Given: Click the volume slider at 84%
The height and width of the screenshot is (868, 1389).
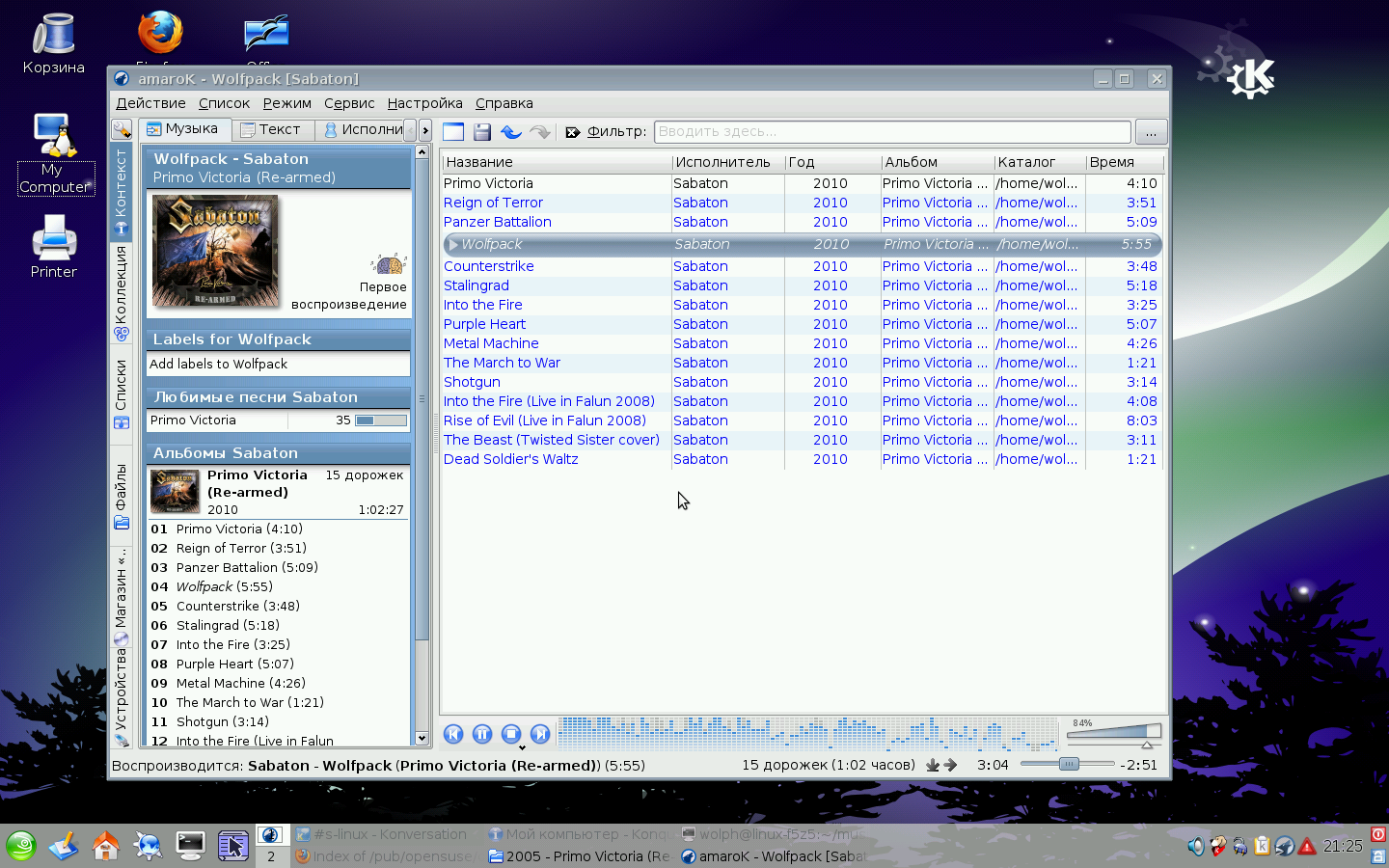Looking at the screenshot, I should point(1114,734).
